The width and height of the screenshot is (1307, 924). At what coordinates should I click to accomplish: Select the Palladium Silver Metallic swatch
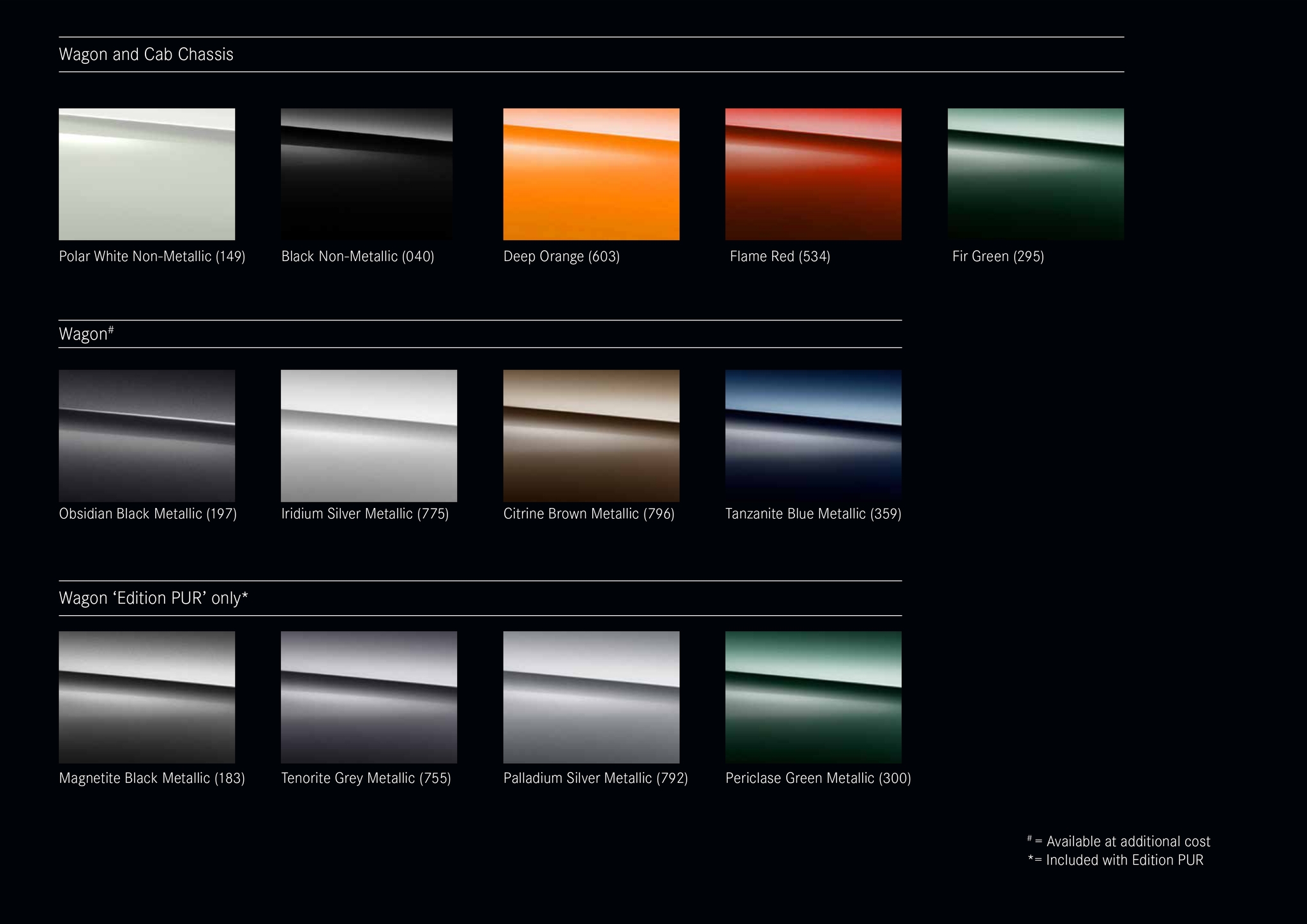pyautogui.click(x=591, y=697)
